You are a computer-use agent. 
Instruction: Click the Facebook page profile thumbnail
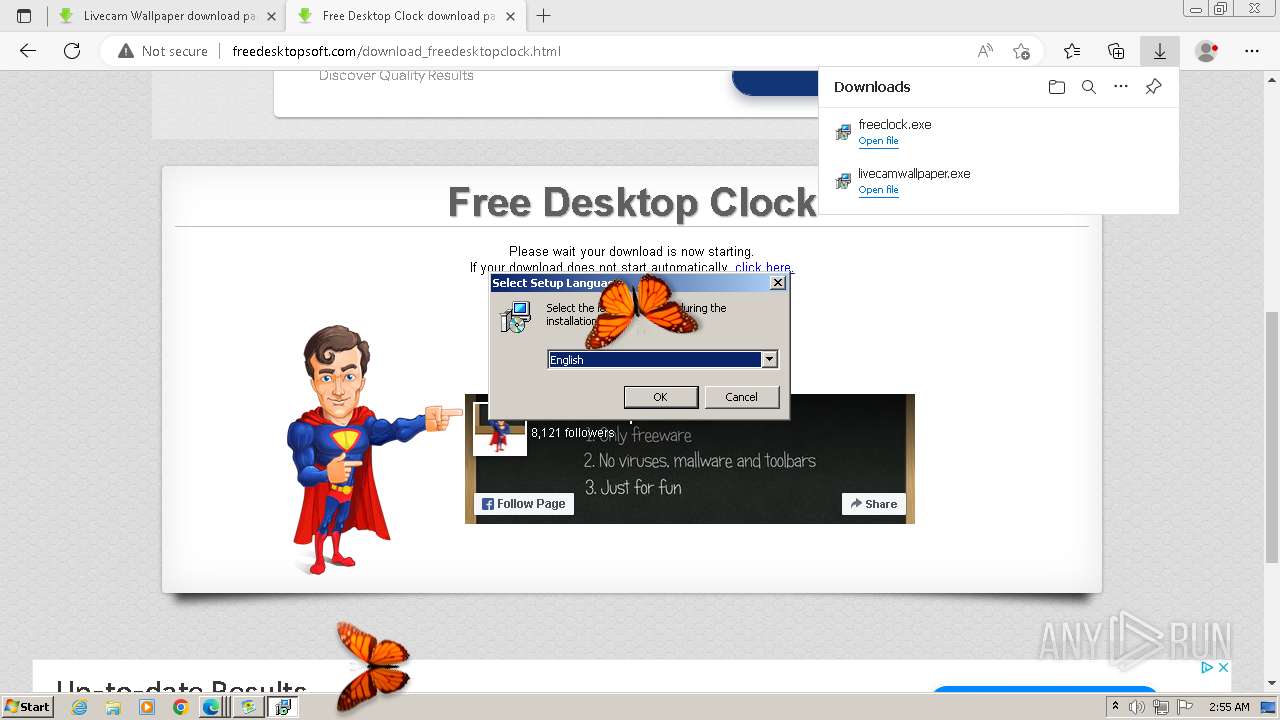point(499,430)
